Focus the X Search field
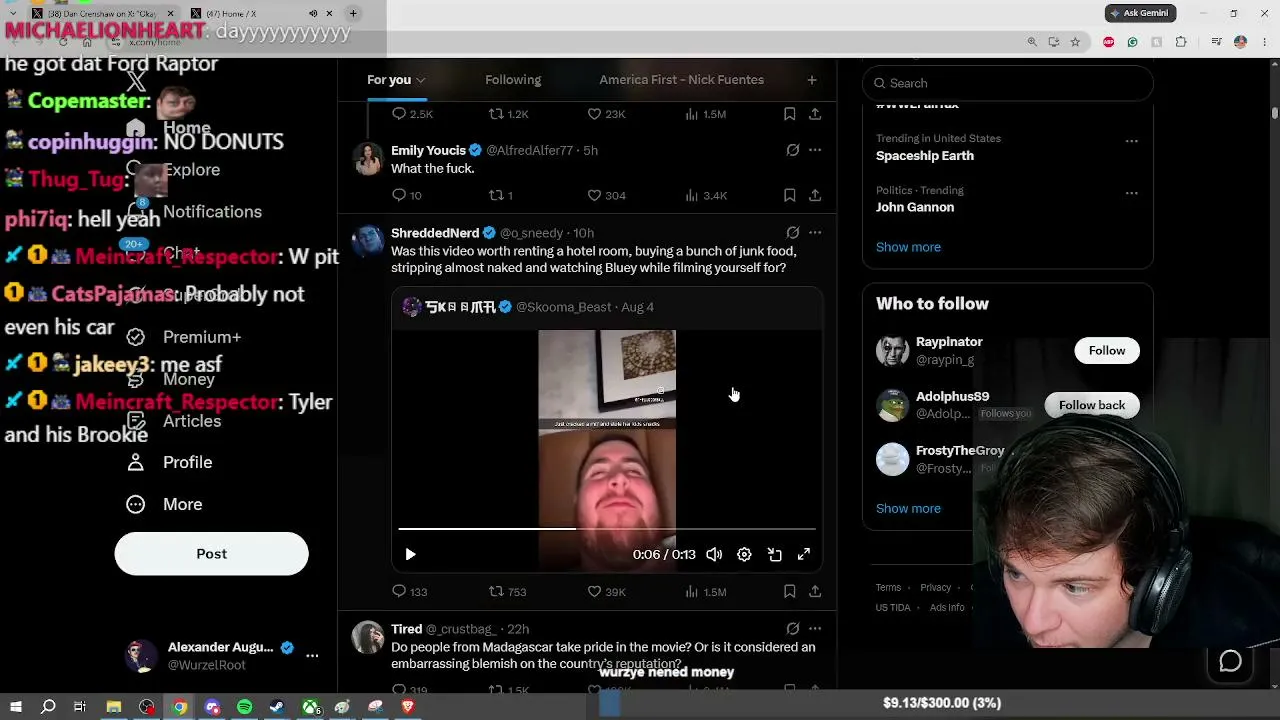Screen dimensions: 1280x720 pos(1008,83)
